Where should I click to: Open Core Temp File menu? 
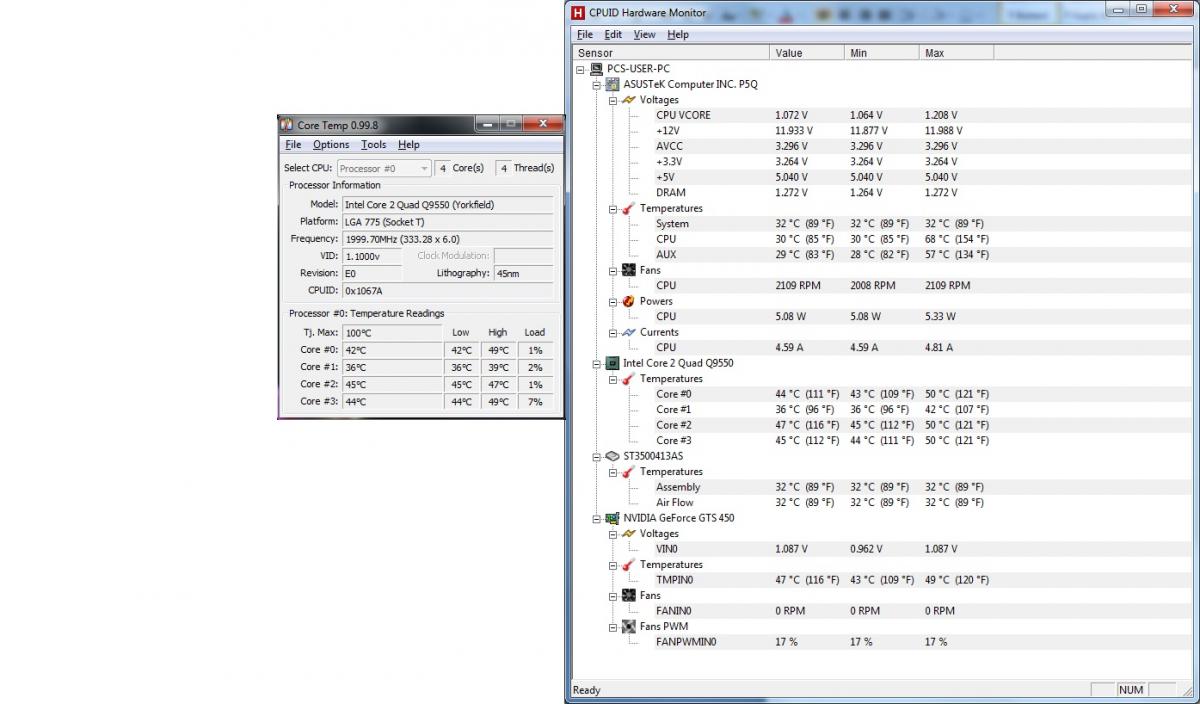[293, 145]
